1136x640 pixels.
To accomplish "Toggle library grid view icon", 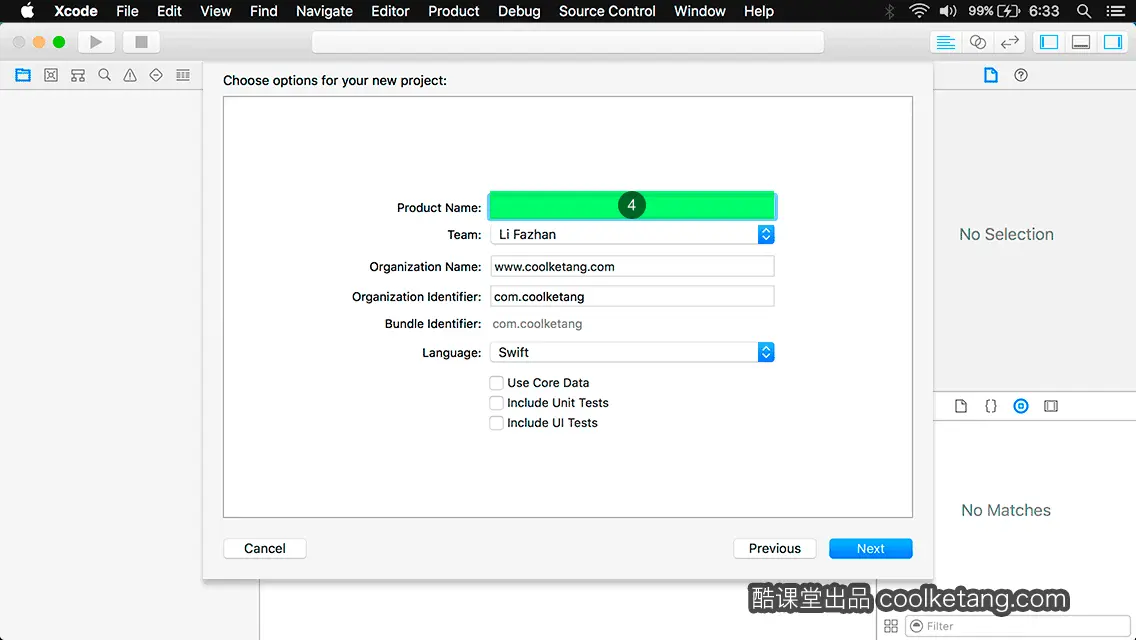I will pyautogui.click(x=891, y=626).
